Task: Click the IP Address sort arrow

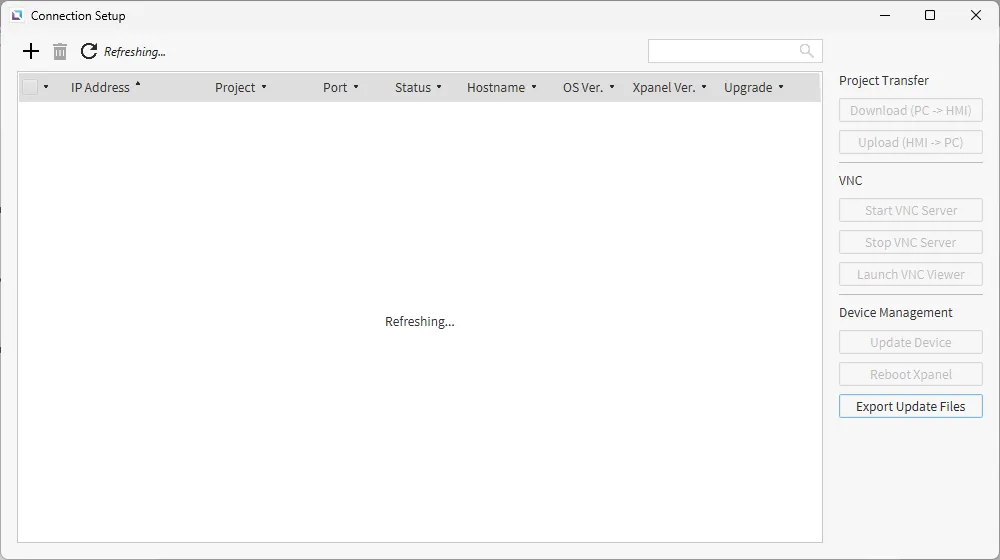Action: [x=138, y=85]
